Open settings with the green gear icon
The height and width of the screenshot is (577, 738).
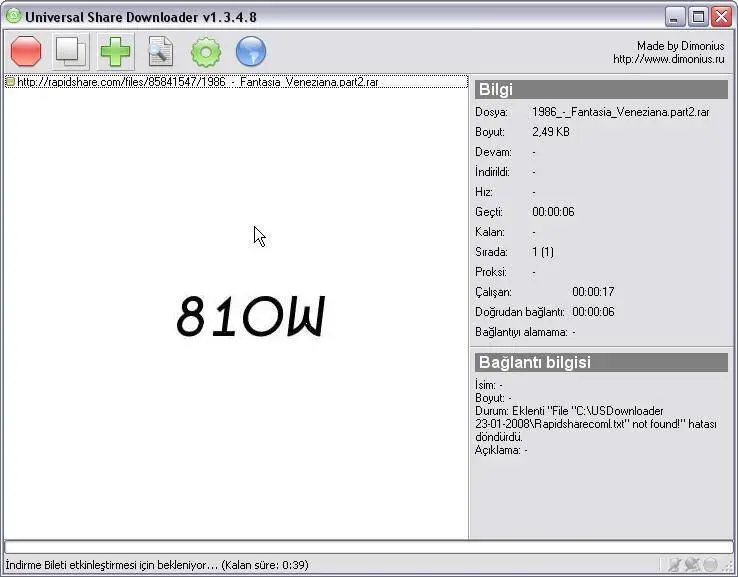[x=206, y=52]
